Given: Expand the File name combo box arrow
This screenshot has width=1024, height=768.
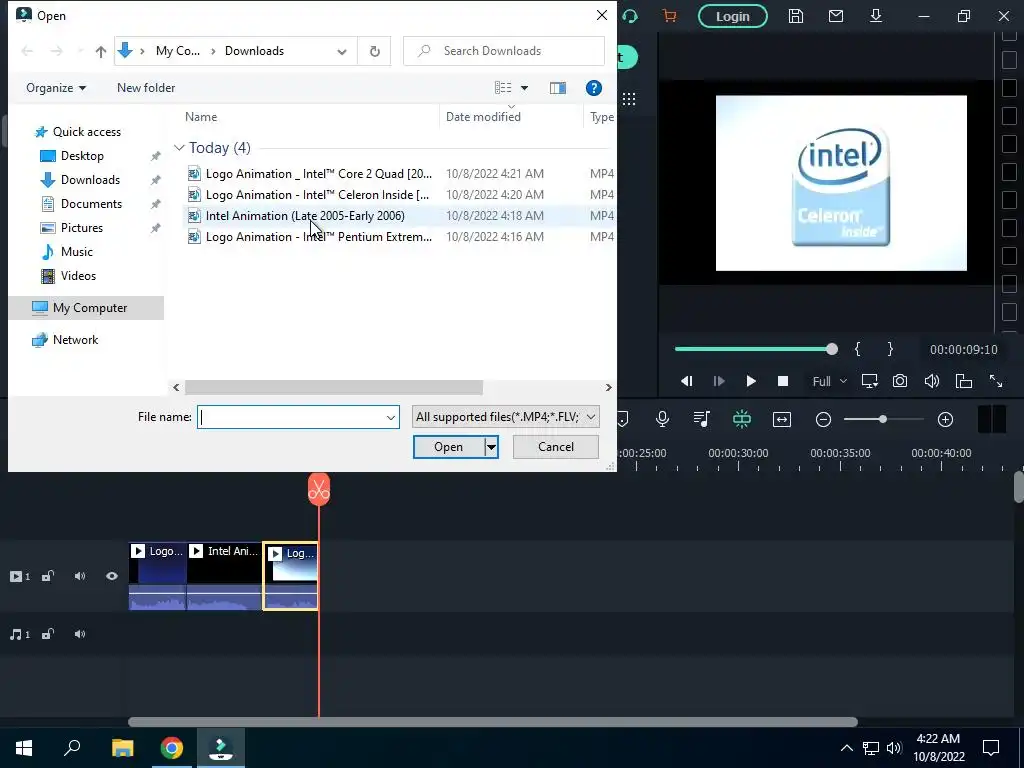Looking at the screenshot, I should point(391,417).
